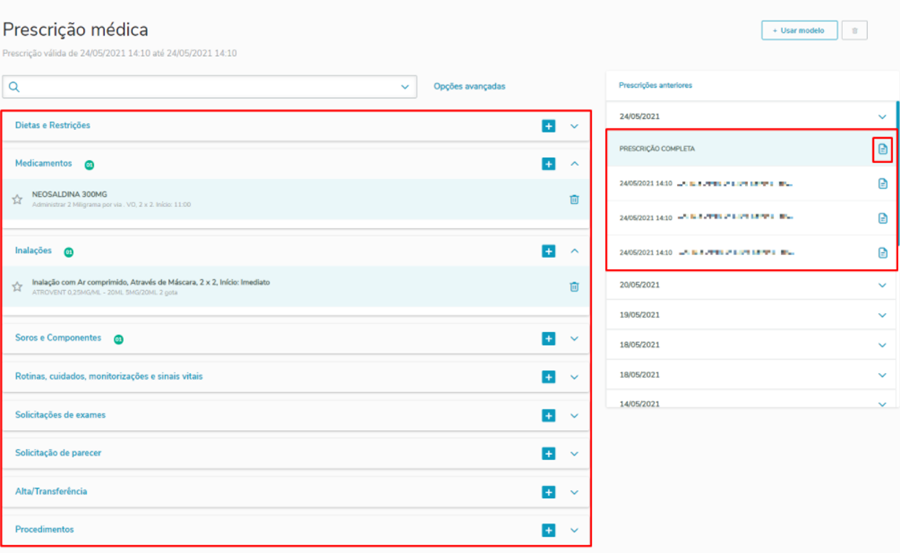Click the Inalações heading text
Screen dimensions: 900x553
tap(33, 250)
